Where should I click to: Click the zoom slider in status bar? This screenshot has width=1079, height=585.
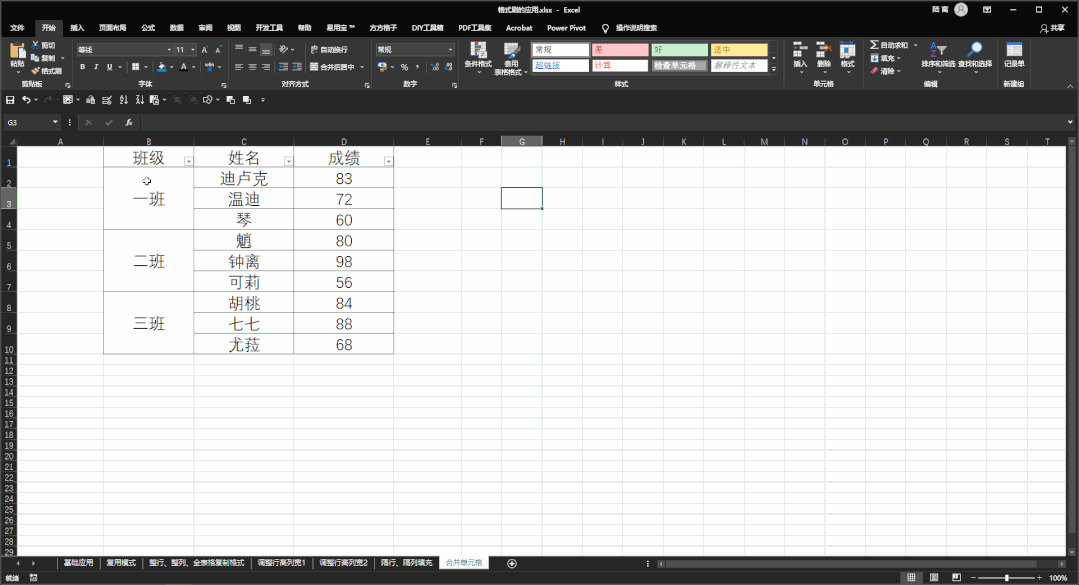click(x=1007, y=578)
